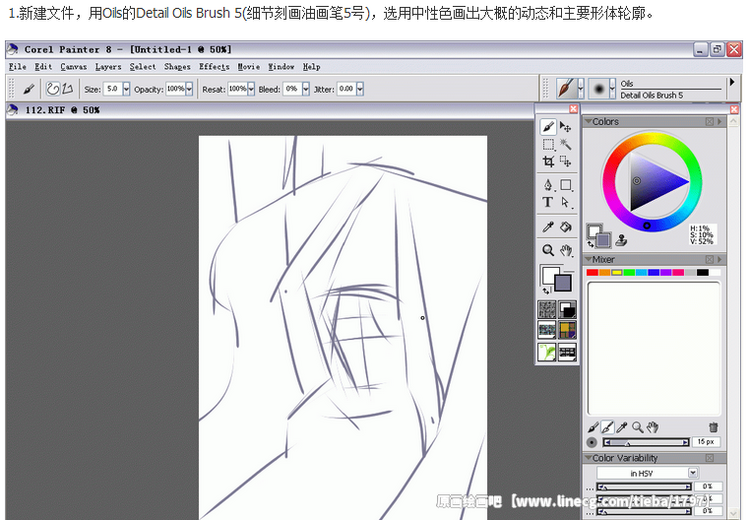
Task: Swap main and additional colors in toolbox
Action: click(546, 291)
